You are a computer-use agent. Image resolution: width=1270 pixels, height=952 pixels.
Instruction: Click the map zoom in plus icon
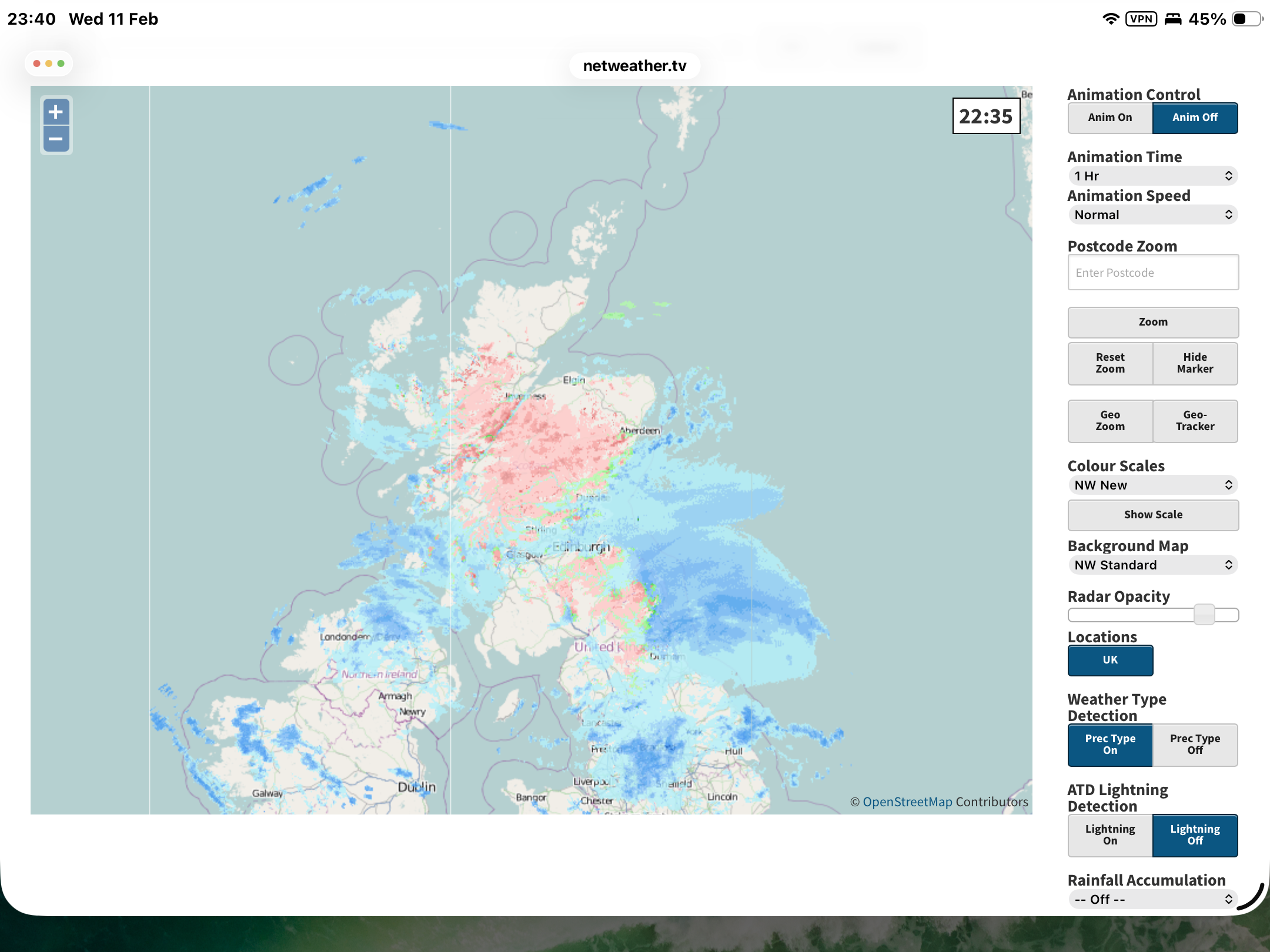click(56, 112)
